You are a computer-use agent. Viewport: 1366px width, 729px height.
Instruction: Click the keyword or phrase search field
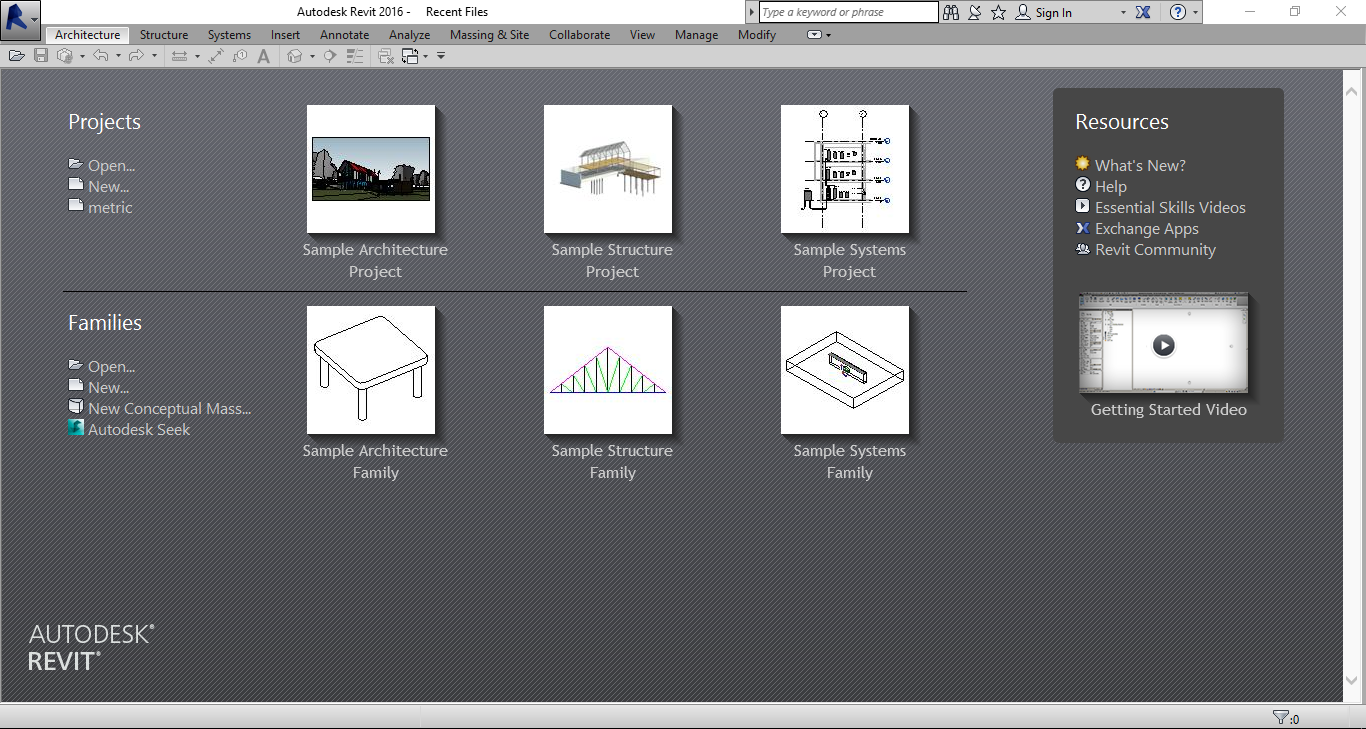pyautogui.click(x=848, y=12)
